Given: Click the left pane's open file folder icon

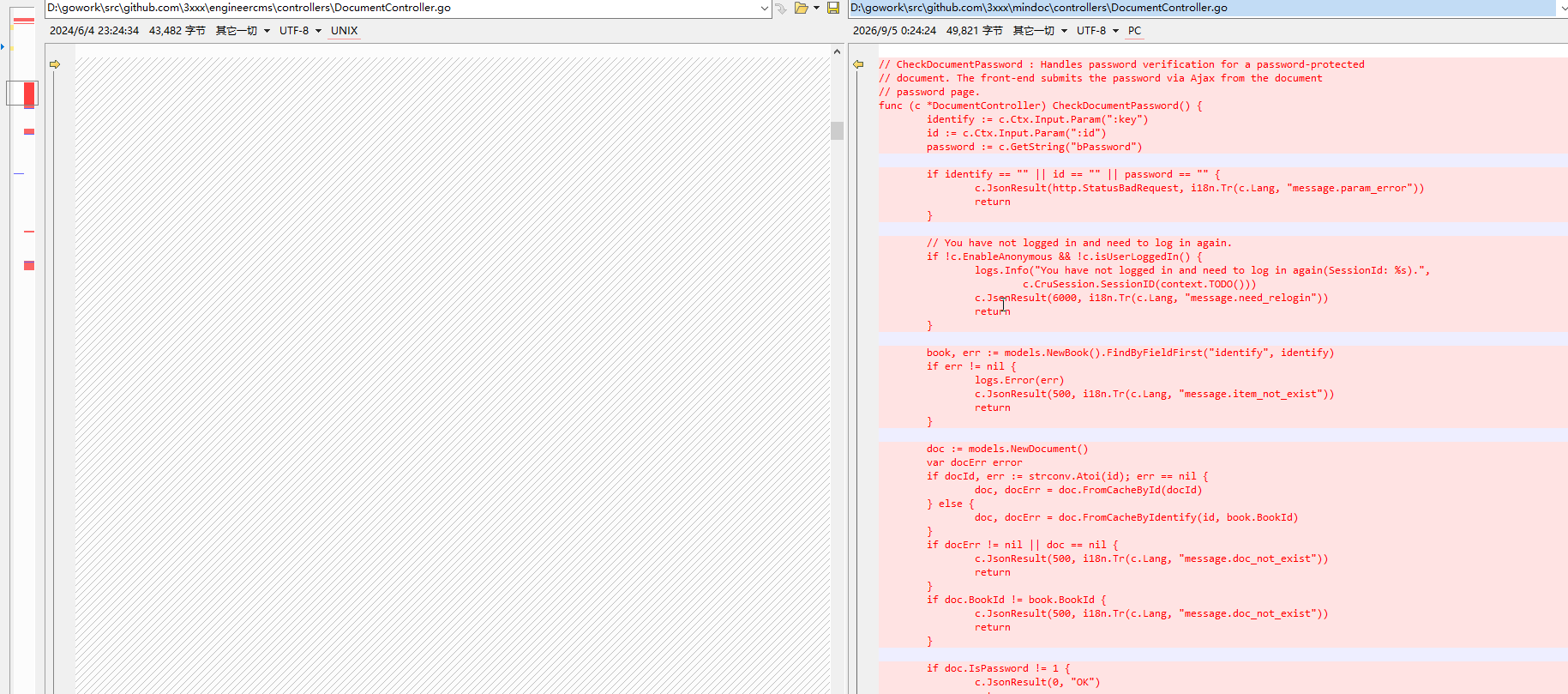Looking at the screenshot, I should pyautogui.click(x=801, y=8).
